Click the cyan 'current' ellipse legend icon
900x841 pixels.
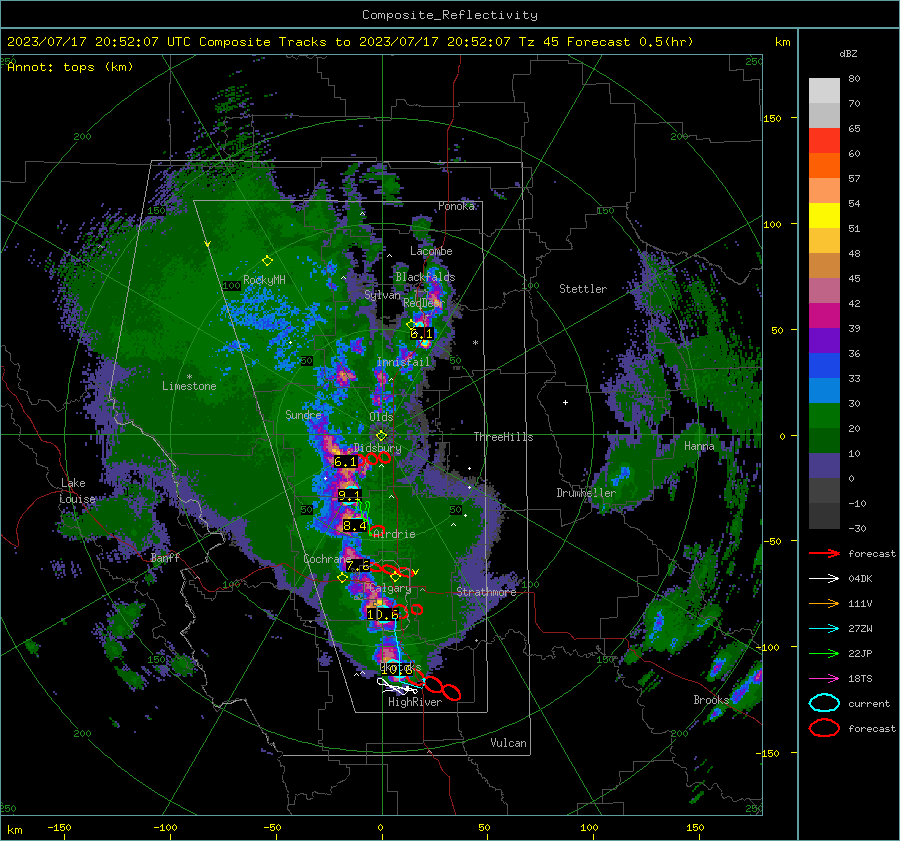tap(824, 703)
